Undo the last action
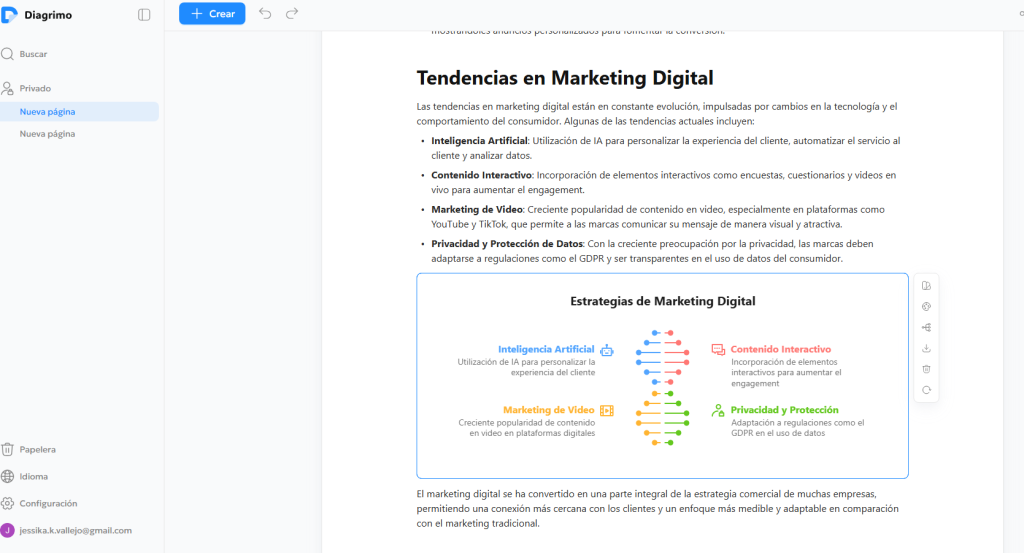 point(264,14)
